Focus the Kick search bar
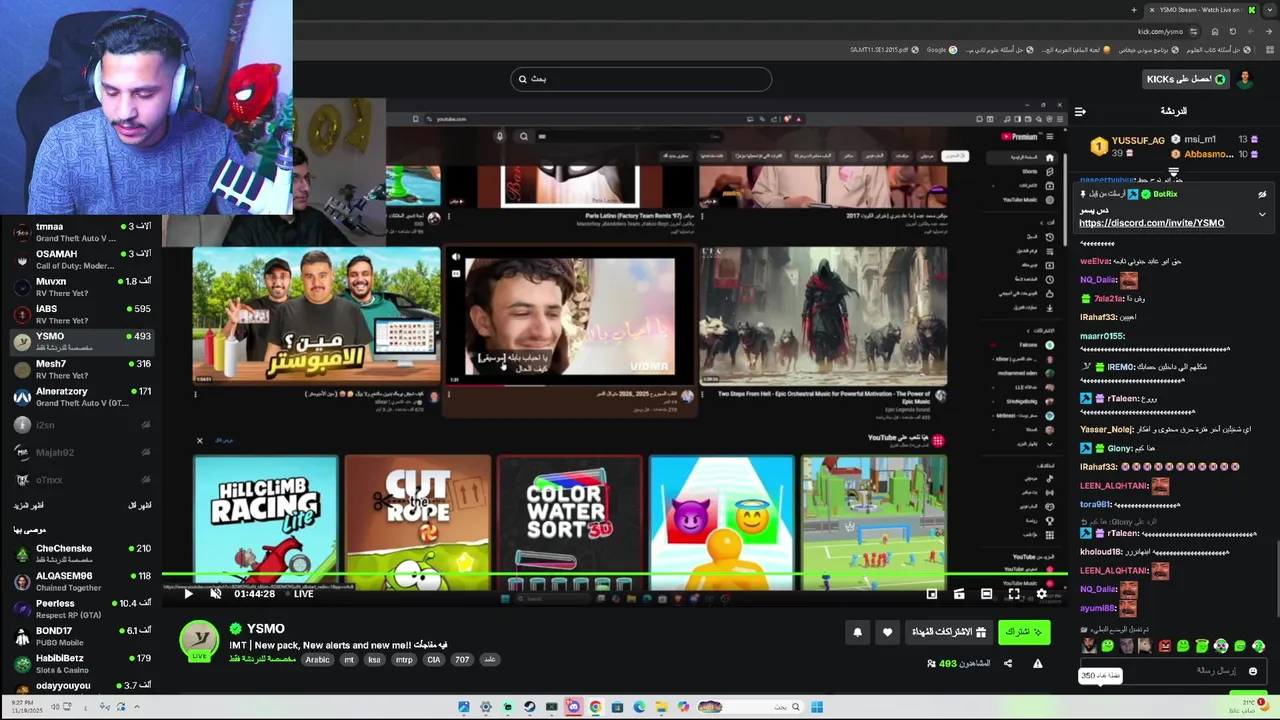 tap(641, 79)
